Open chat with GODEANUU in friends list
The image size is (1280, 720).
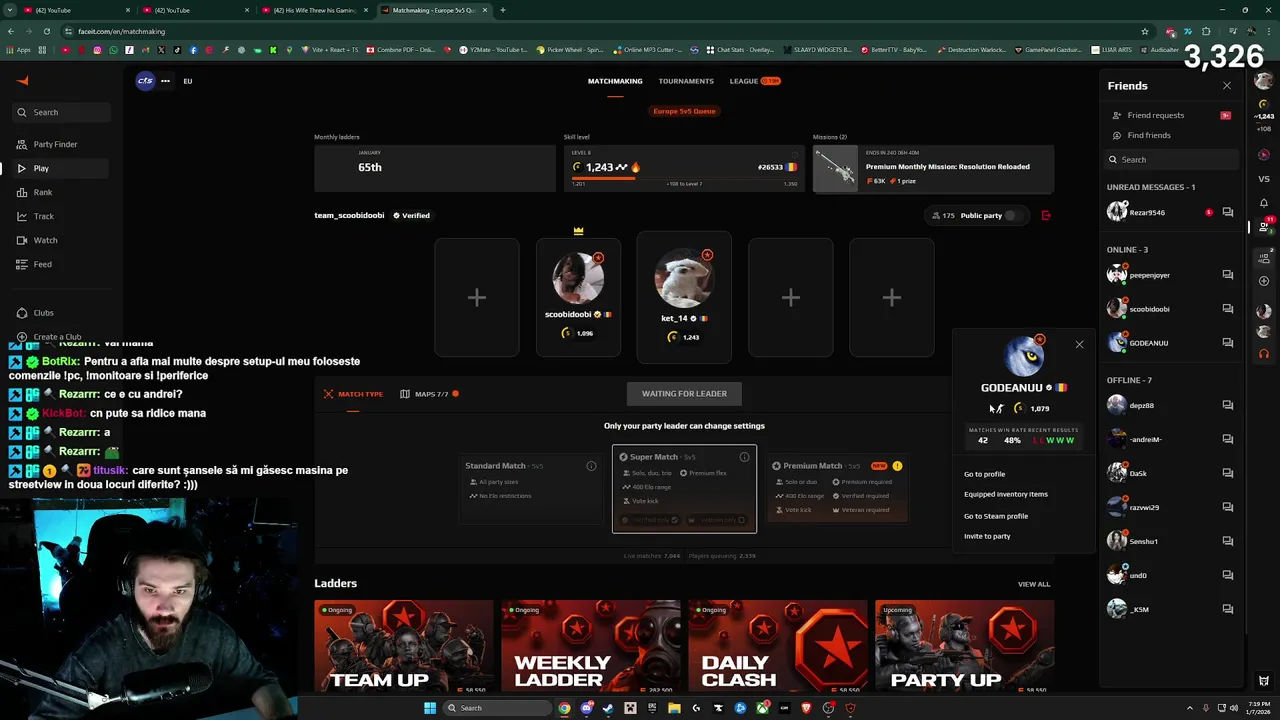[1227, 343]
